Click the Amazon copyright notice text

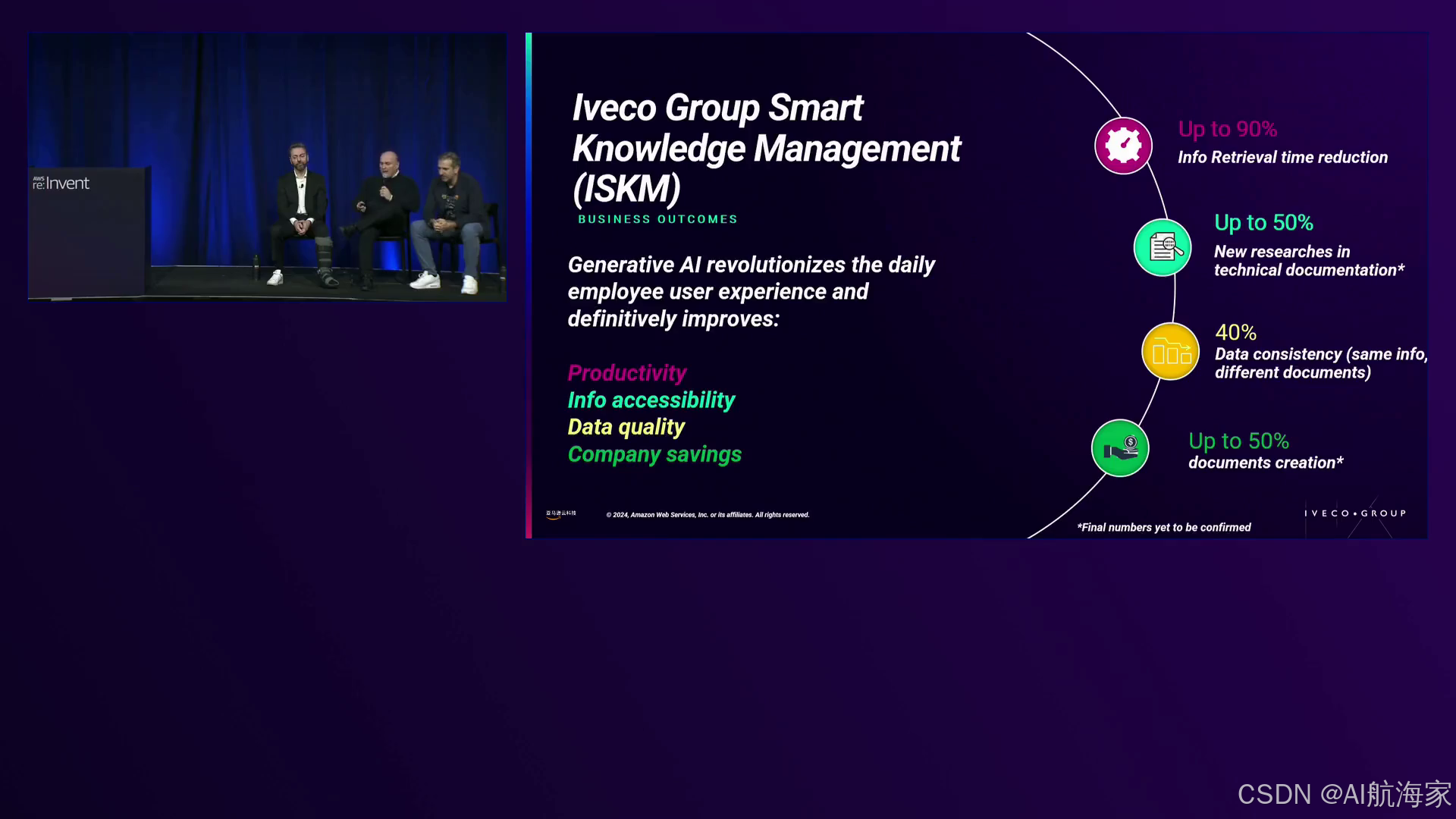pyautogui.click(x=708, y=515)
